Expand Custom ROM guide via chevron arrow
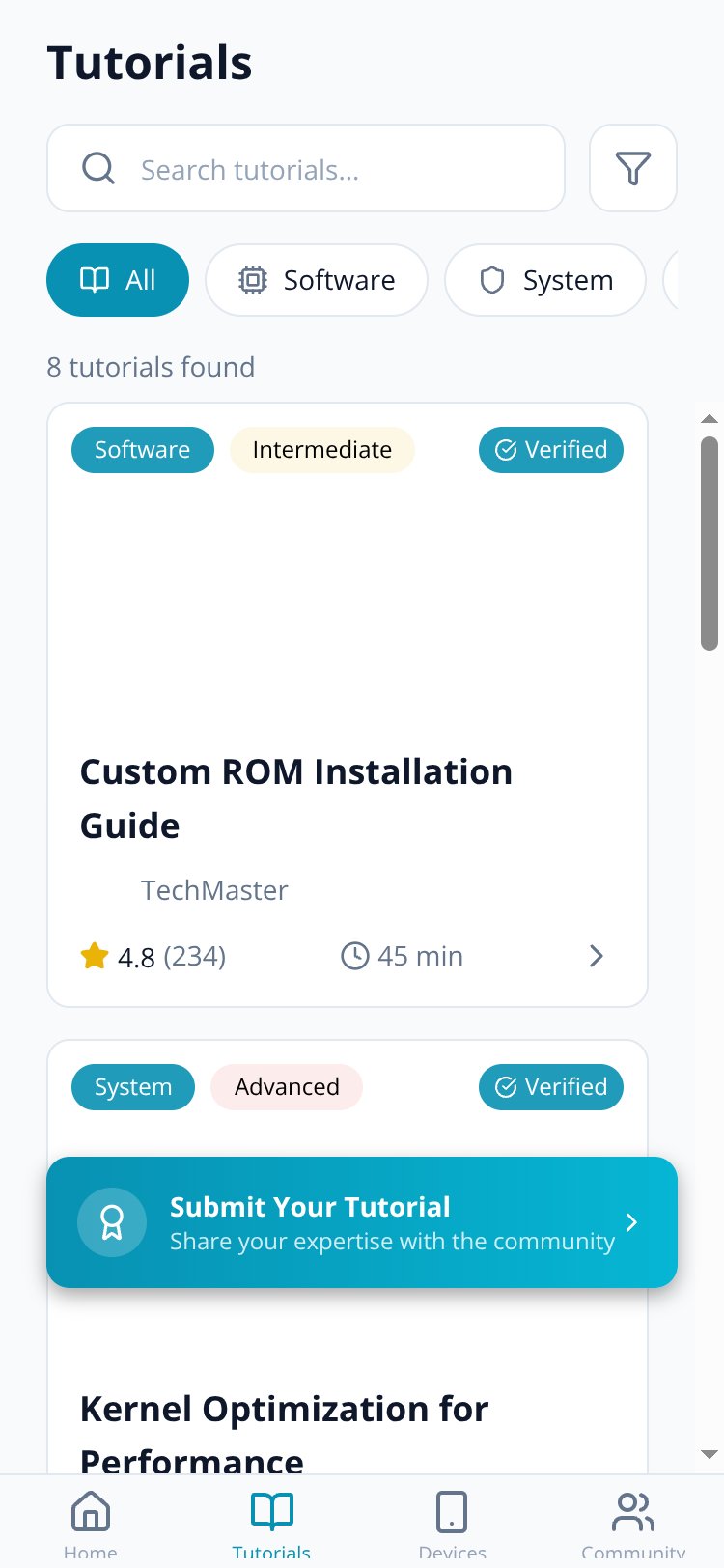The width and height of the screenshot is (724, 1568). (597, 956)
